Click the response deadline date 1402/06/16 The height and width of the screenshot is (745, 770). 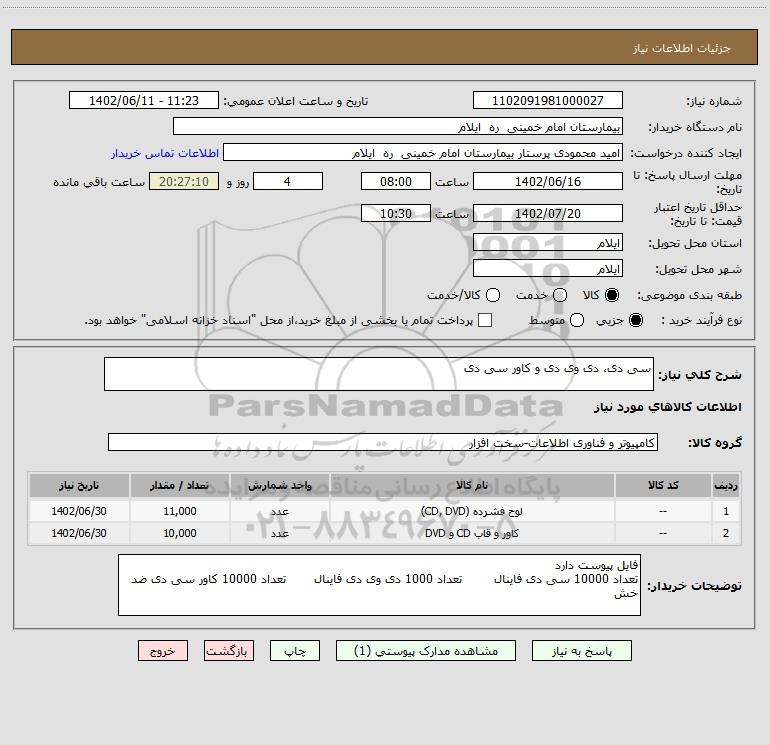[x=548, y=181]
